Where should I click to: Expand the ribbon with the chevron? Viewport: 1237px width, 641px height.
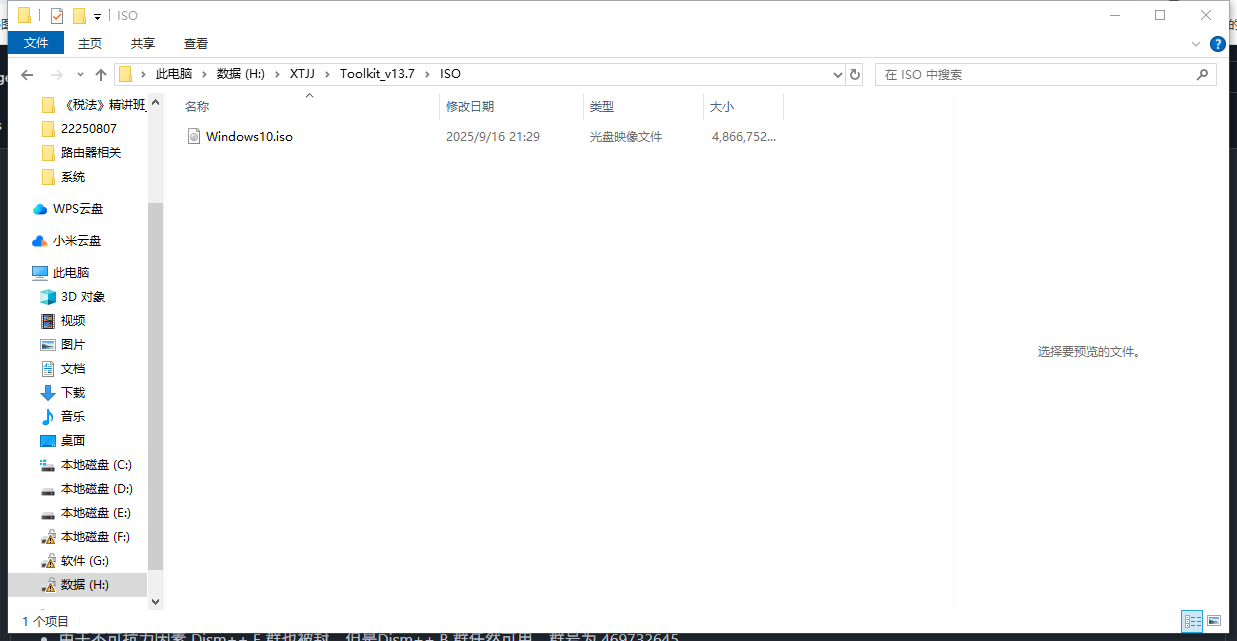coord(1196,44)
